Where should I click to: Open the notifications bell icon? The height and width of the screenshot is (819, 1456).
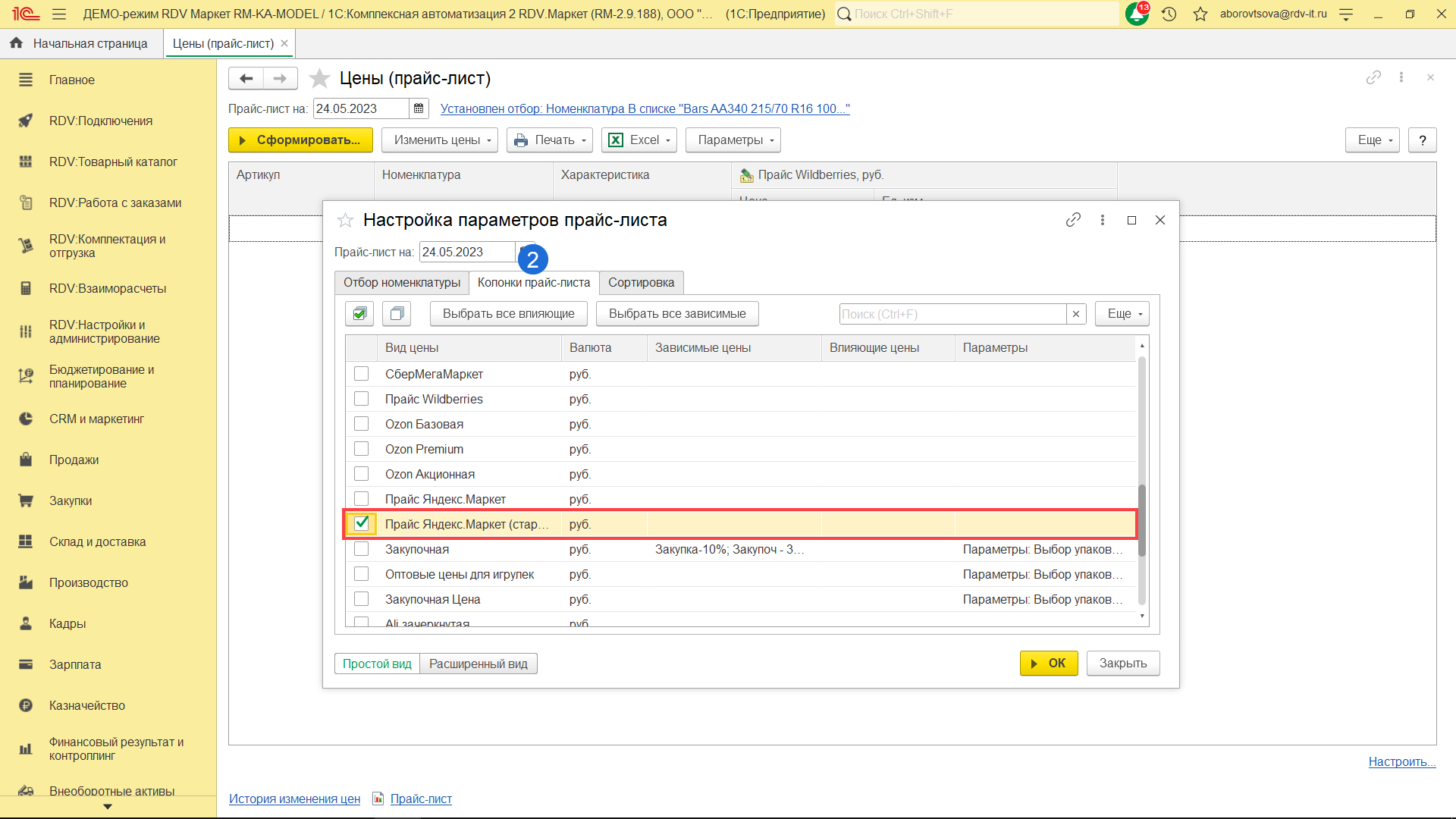(1137, 14)
